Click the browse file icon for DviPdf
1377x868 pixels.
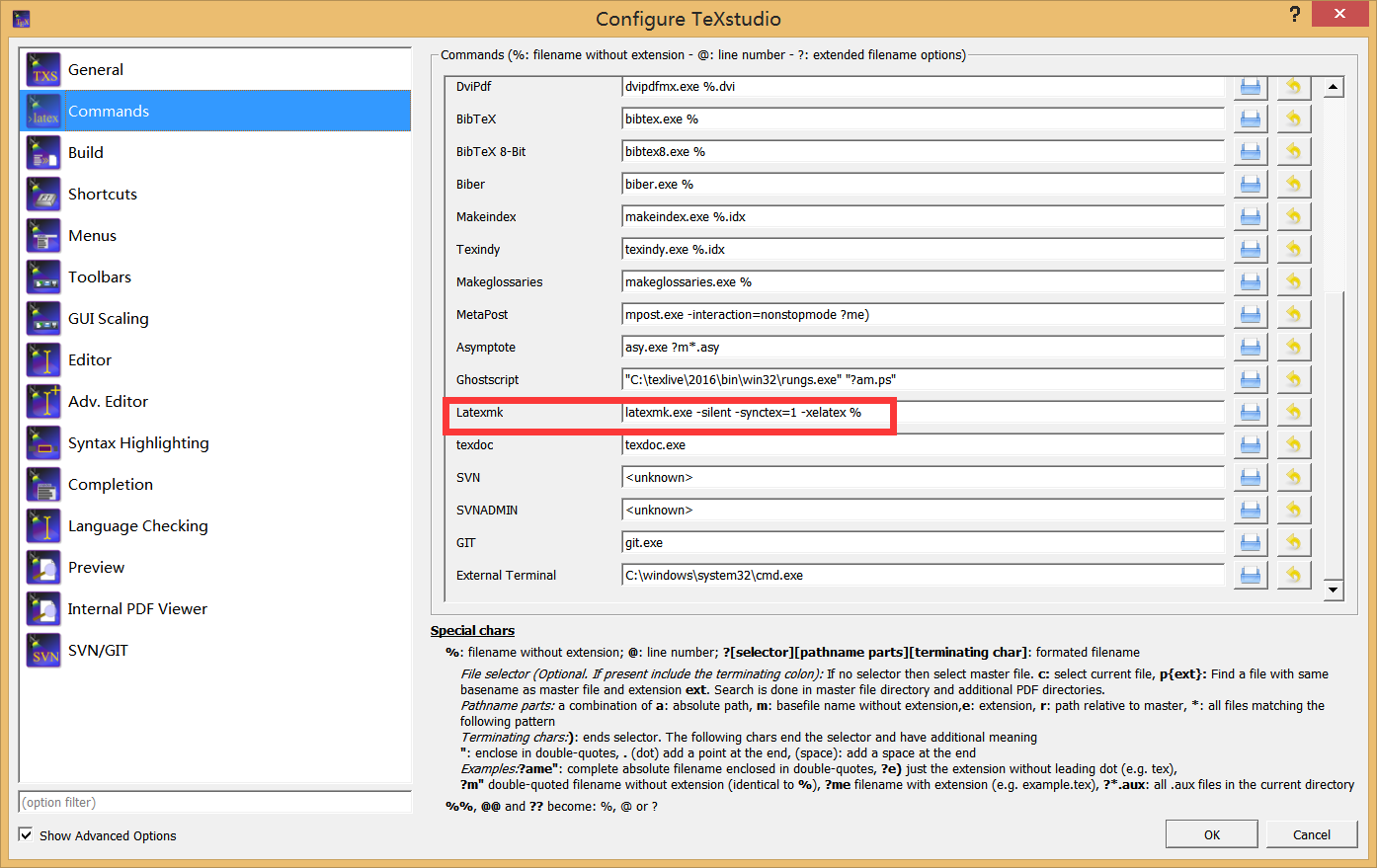1250,87
